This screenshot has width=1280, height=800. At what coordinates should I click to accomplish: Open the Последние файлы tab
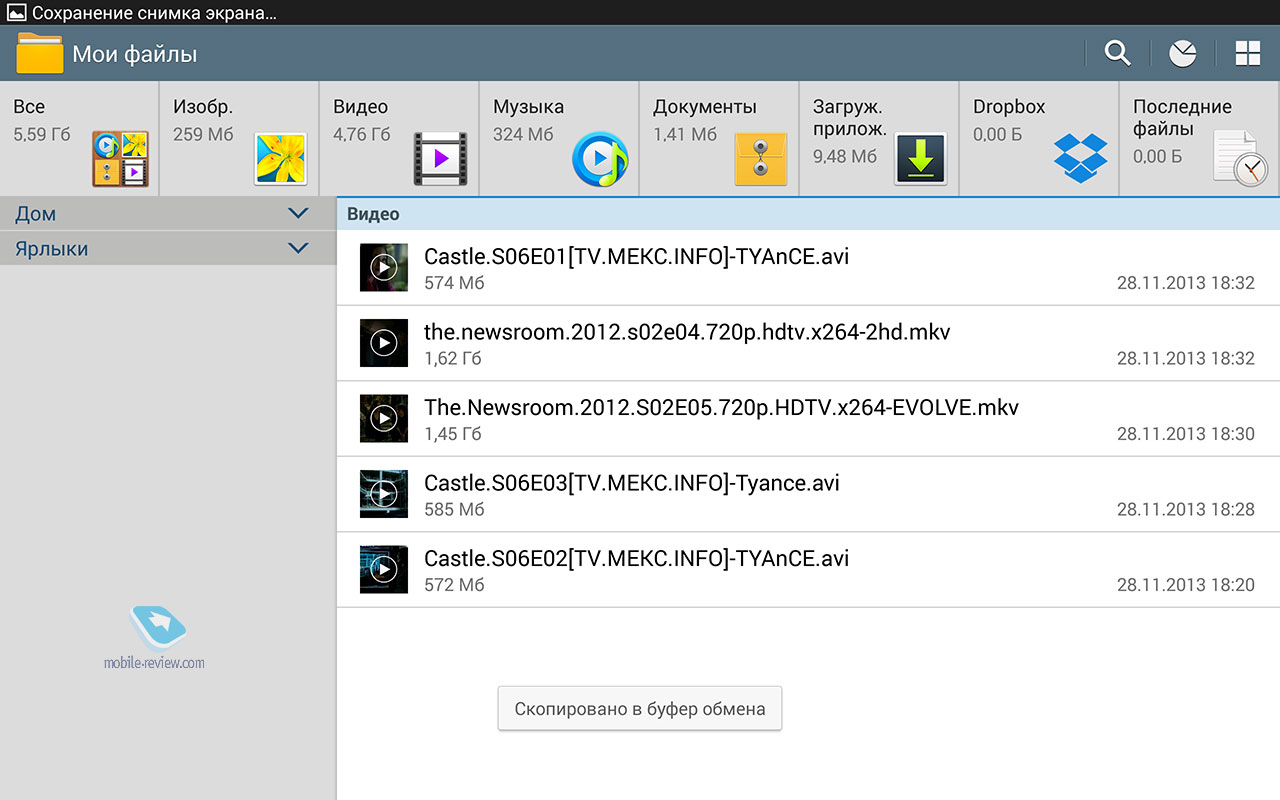tap(1200, 139)
